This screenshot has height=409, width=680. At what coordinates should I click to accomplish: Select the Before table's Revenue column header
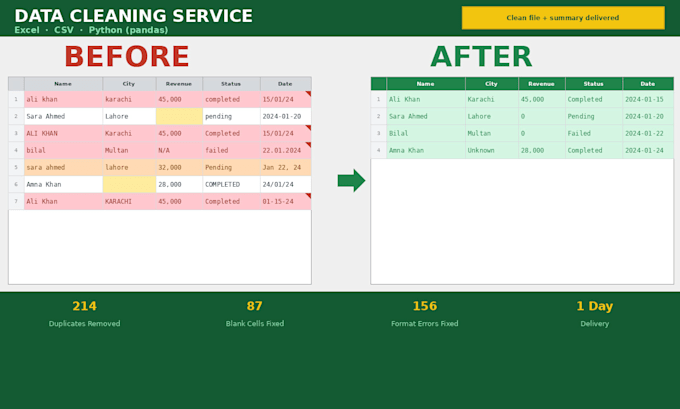[179, 84]
